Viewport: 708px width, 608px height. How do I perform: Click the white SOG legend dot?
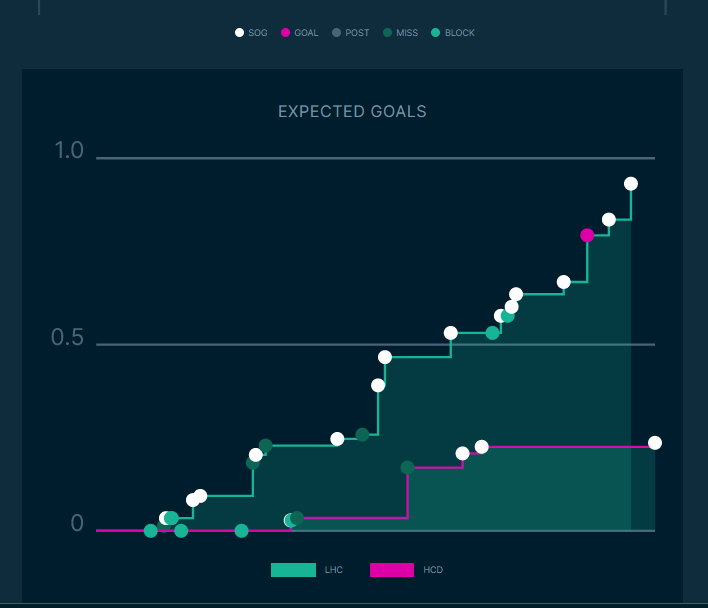pos(240,33)
